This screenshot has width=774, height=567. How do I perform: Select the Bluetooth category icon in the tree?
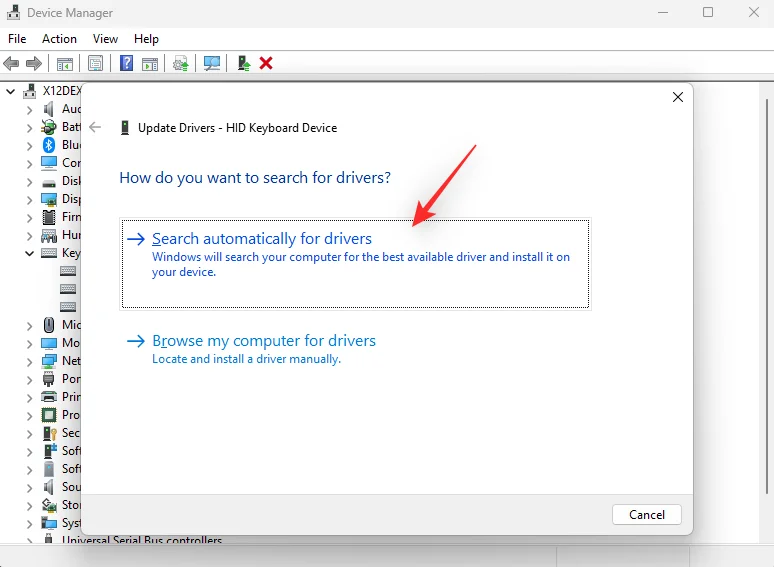(x=49, y=145)
